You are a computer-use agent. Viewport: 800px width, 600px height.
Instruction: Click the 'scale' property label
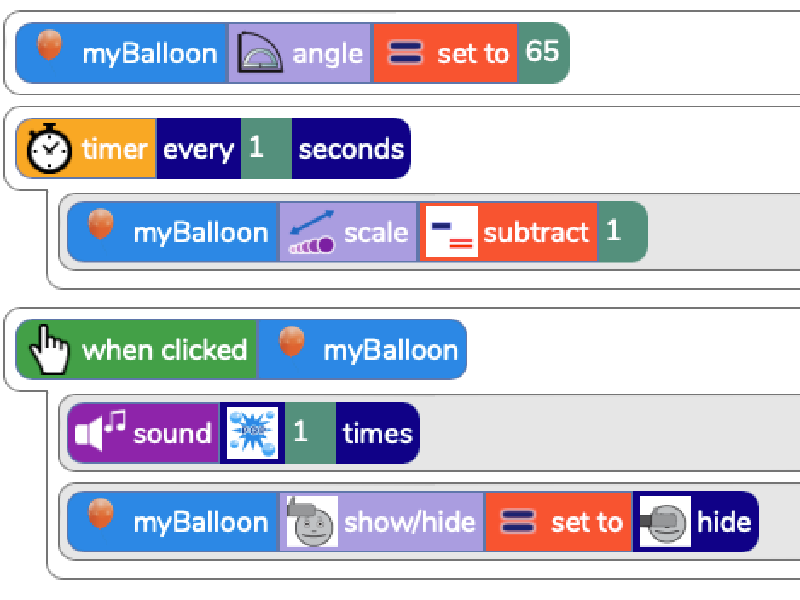pyautogui.click(x=376, y=233)
